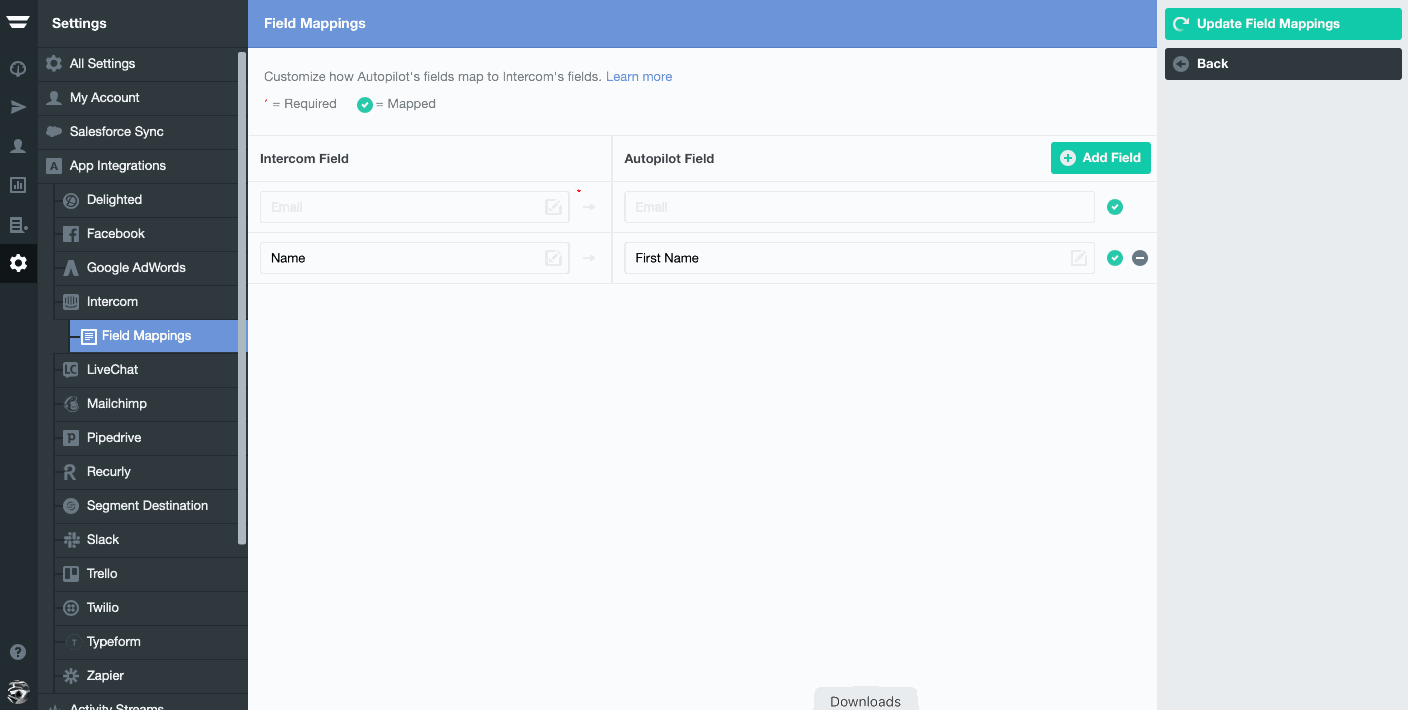Open Journeys via the paper plane icon
The image size is (1408, 710).
[x=18, y=106]
